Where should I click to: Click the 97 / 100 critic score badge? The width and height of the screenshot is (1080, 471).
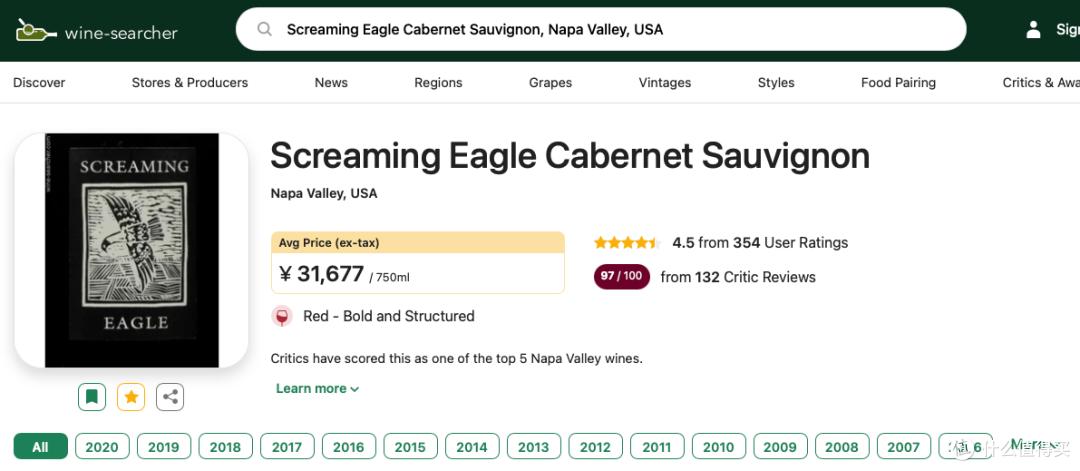tap(621, 277)
